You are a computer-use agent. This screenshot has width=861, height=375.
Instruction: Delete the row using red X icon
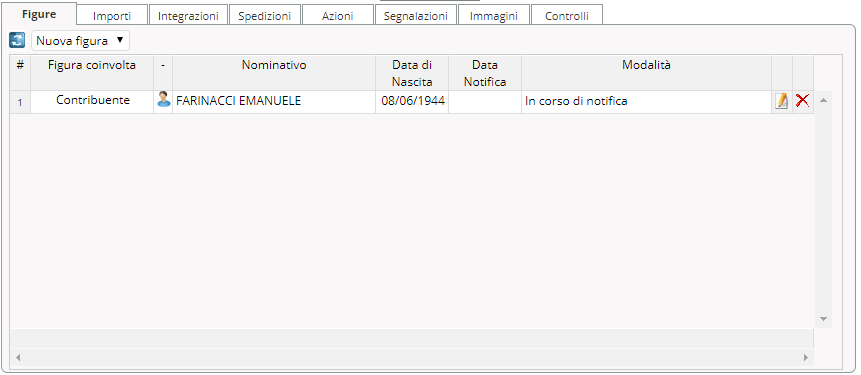[803, 100]
